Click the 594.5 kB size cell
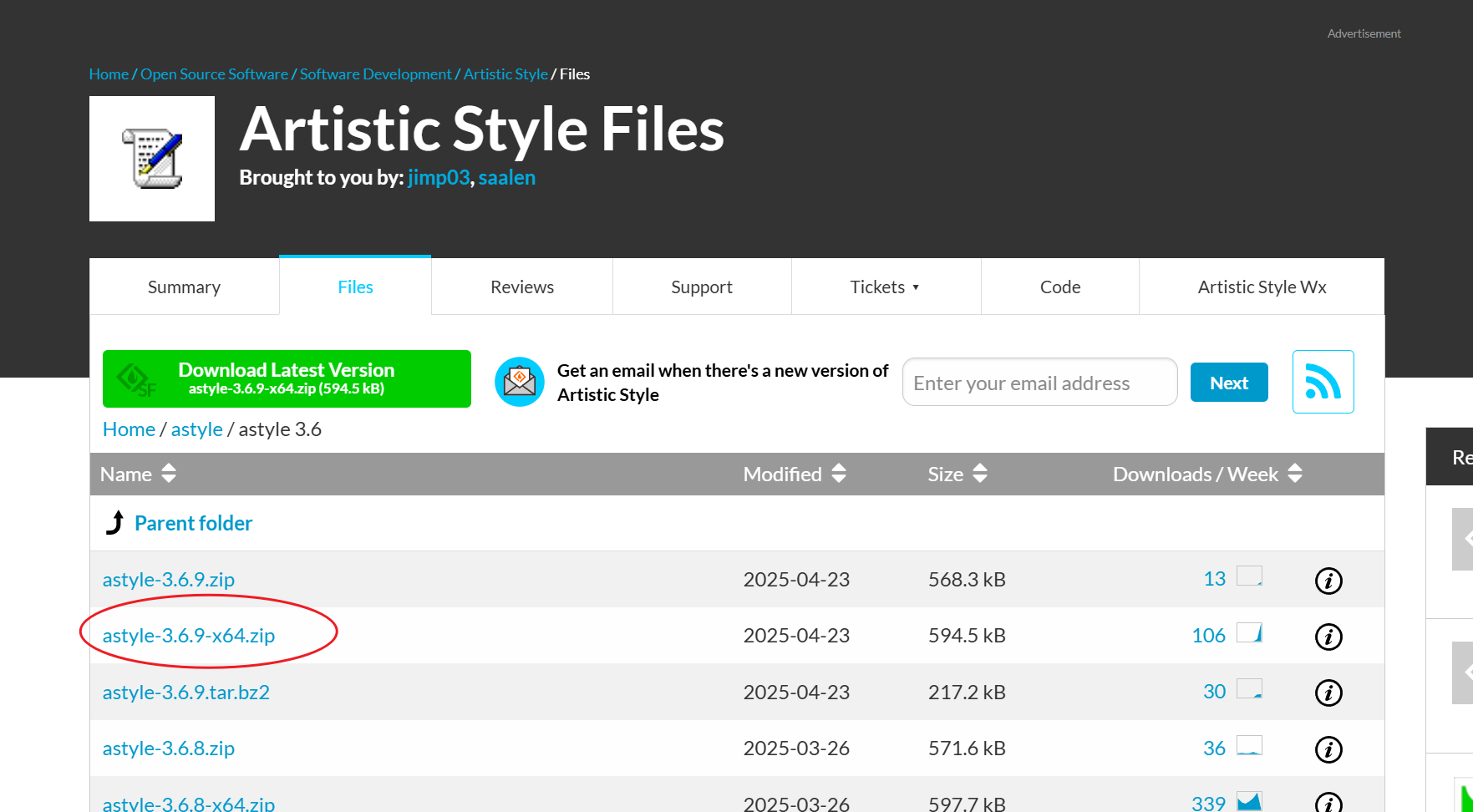 pyautogui.click(x=967, y=635)
